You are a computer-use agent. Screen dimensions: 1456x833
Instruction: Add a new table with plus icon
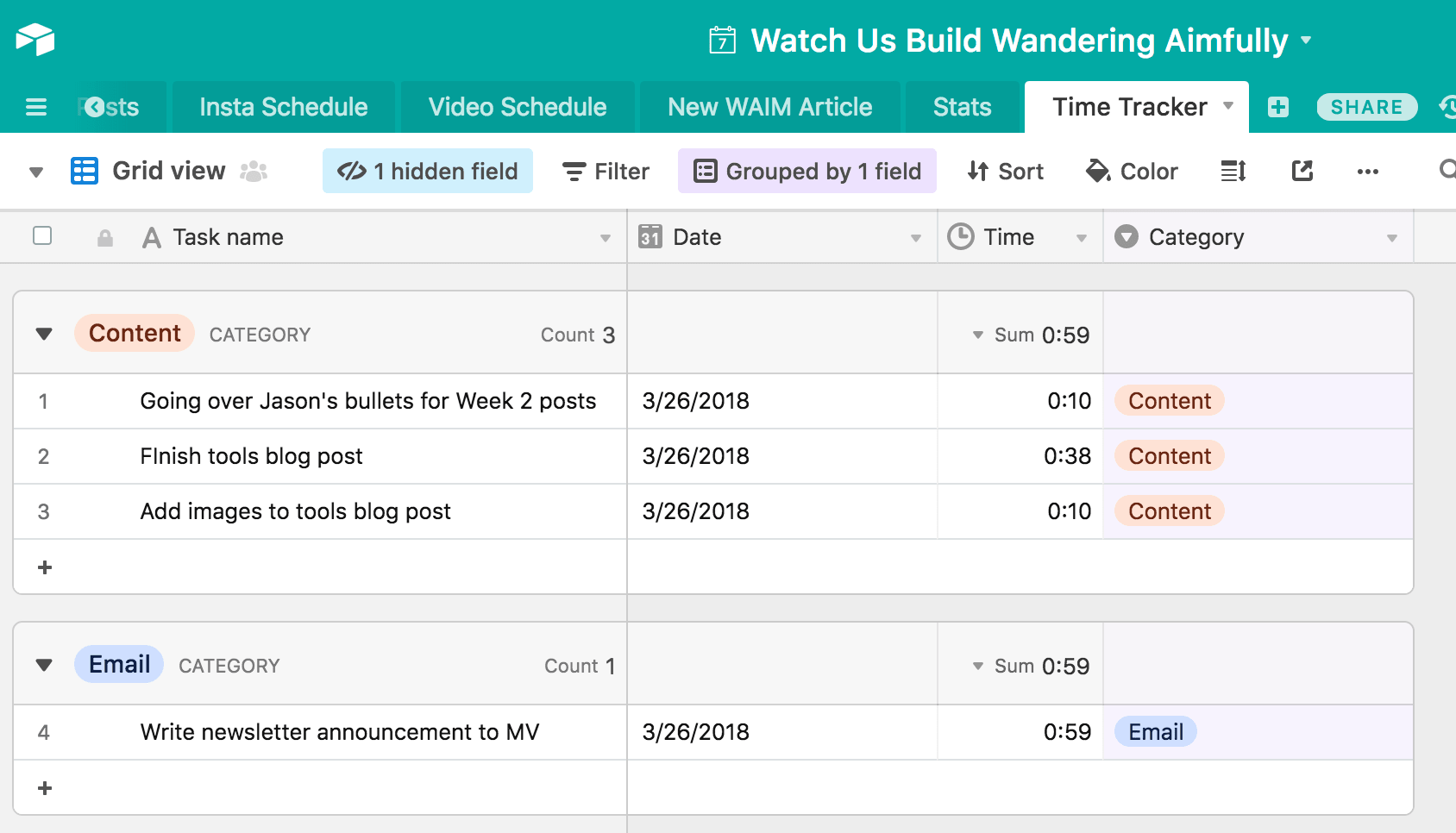pos(1278,107)
